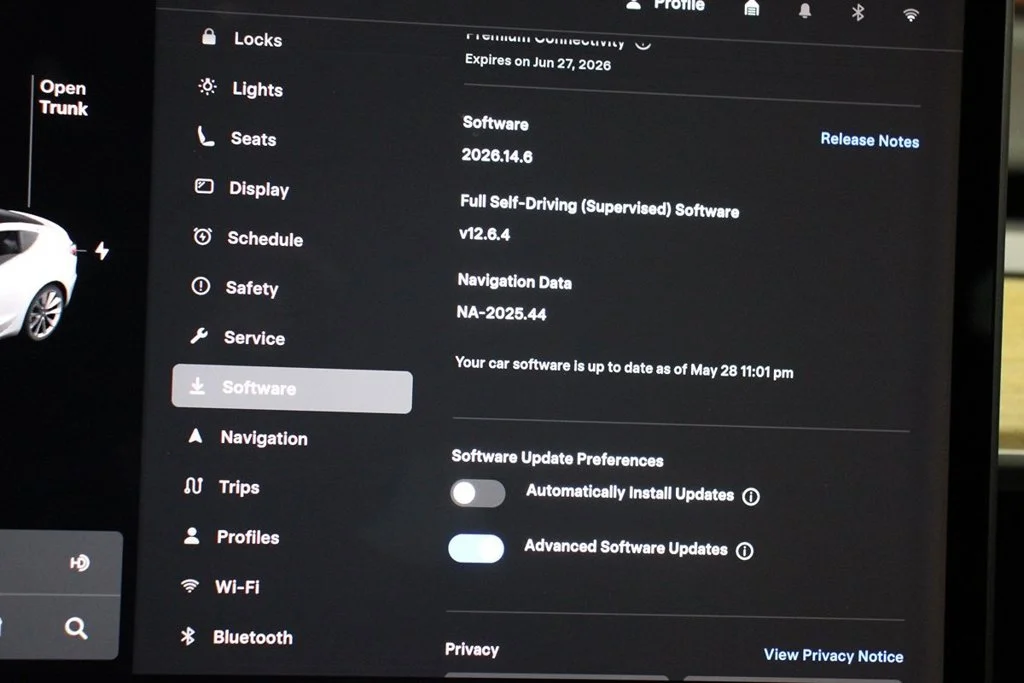Screen dimensions: 1024x683
Task: Click the 'Full Self-Driving (Supervised) Software' label
Action: coord(600,206)
